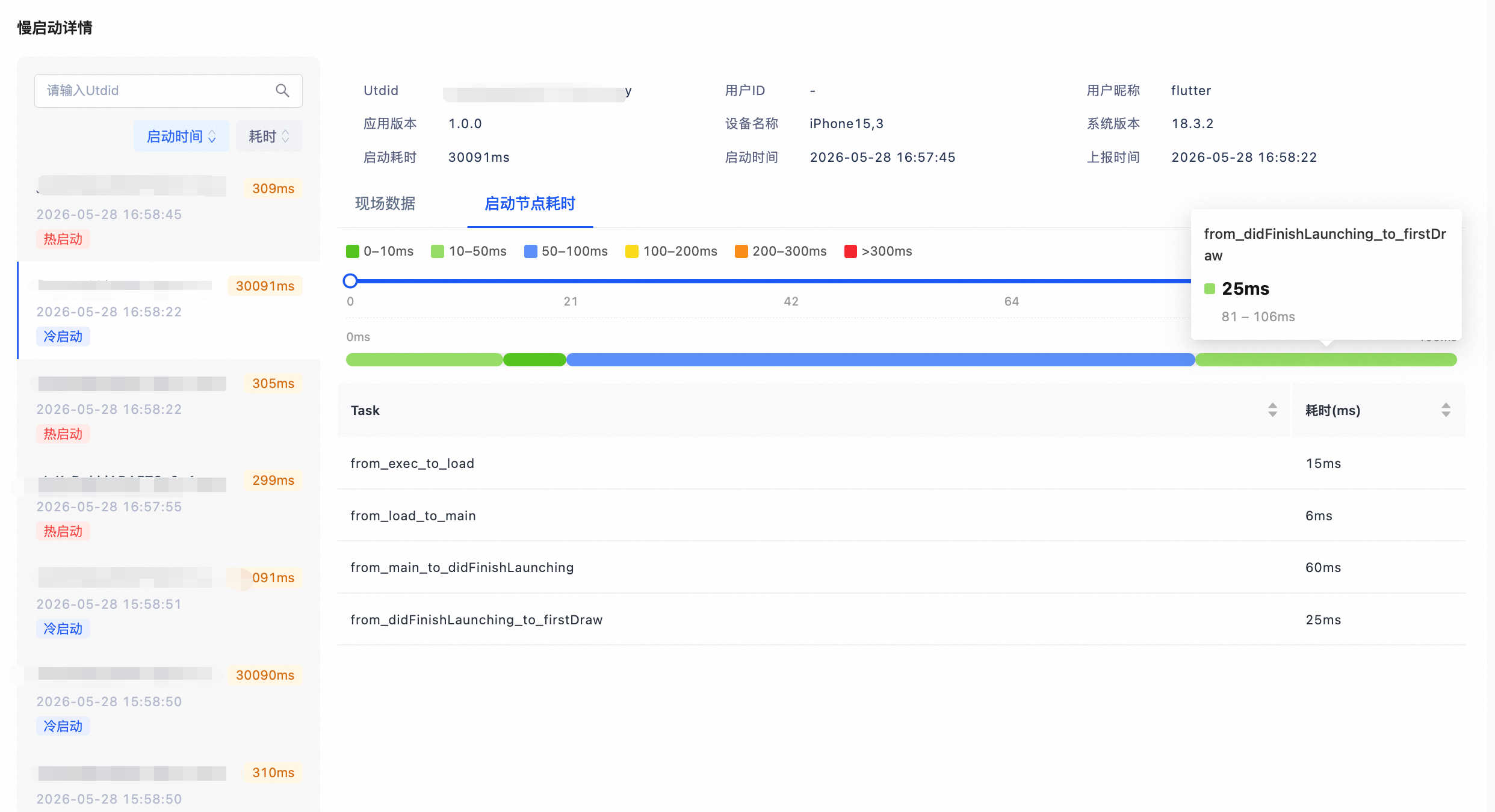Sort the list by 耗时
This screenshot has height=812, width=1495.
click(269, 137)
